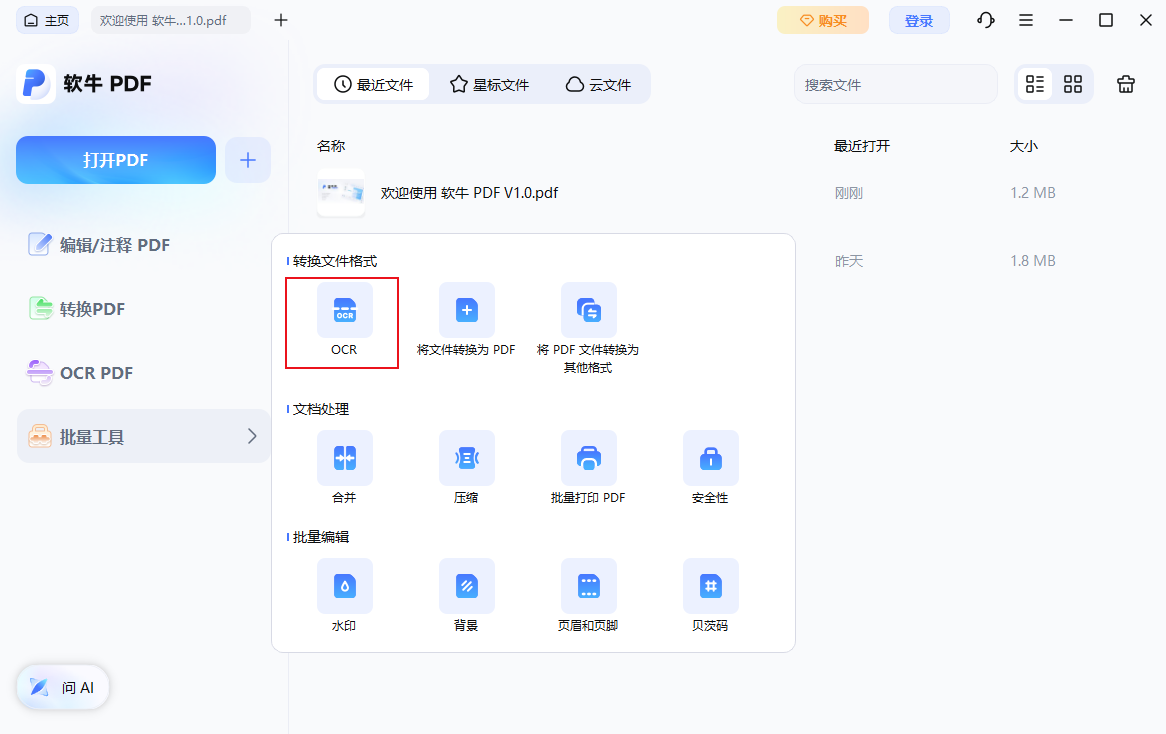The width and height of the screenshot is (1166, 734).
Task: Click the 软牛 PDF logo icon
Action: [36, 83]
